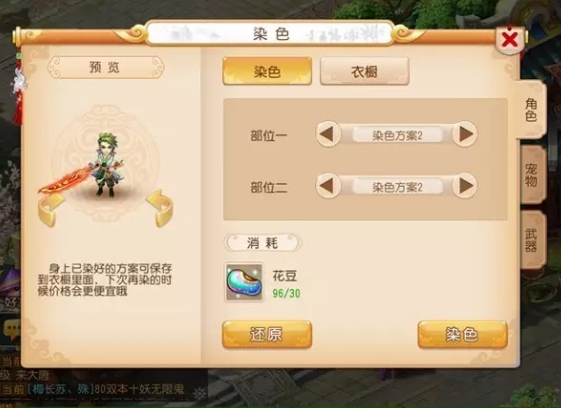Rotate character preview with left arrow

51,210
